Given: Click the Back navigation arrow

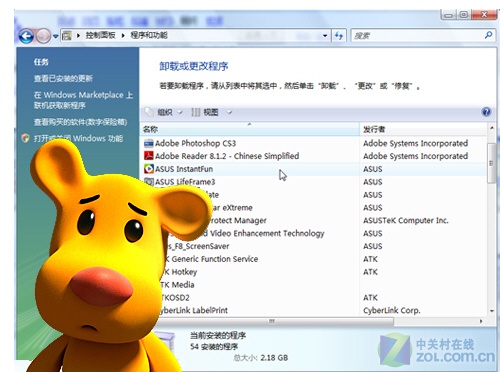Looking at the screenshot, I should coord(26,36).
